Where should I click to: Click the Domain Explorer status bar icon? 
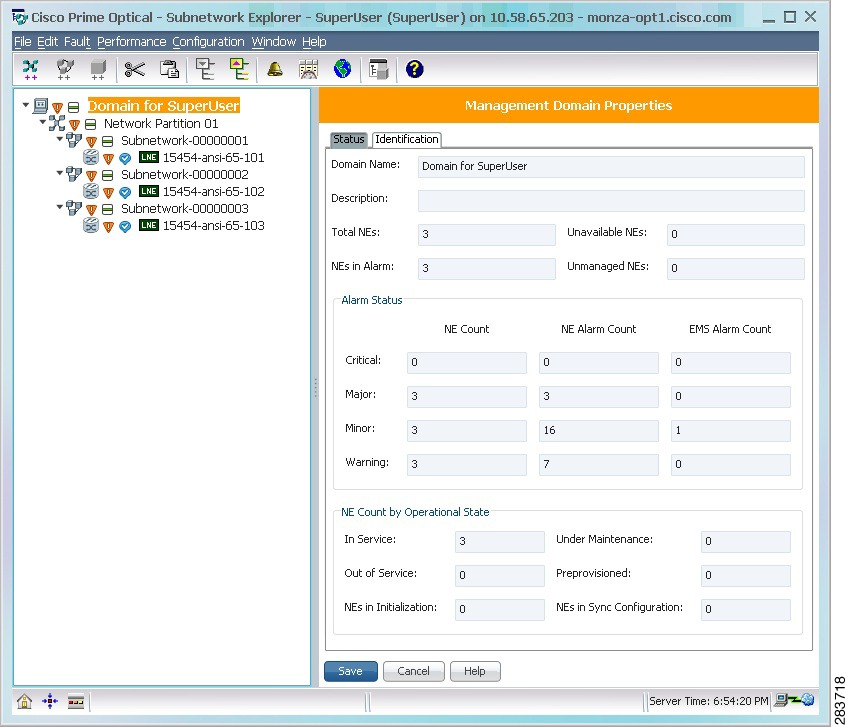[50, 702]
